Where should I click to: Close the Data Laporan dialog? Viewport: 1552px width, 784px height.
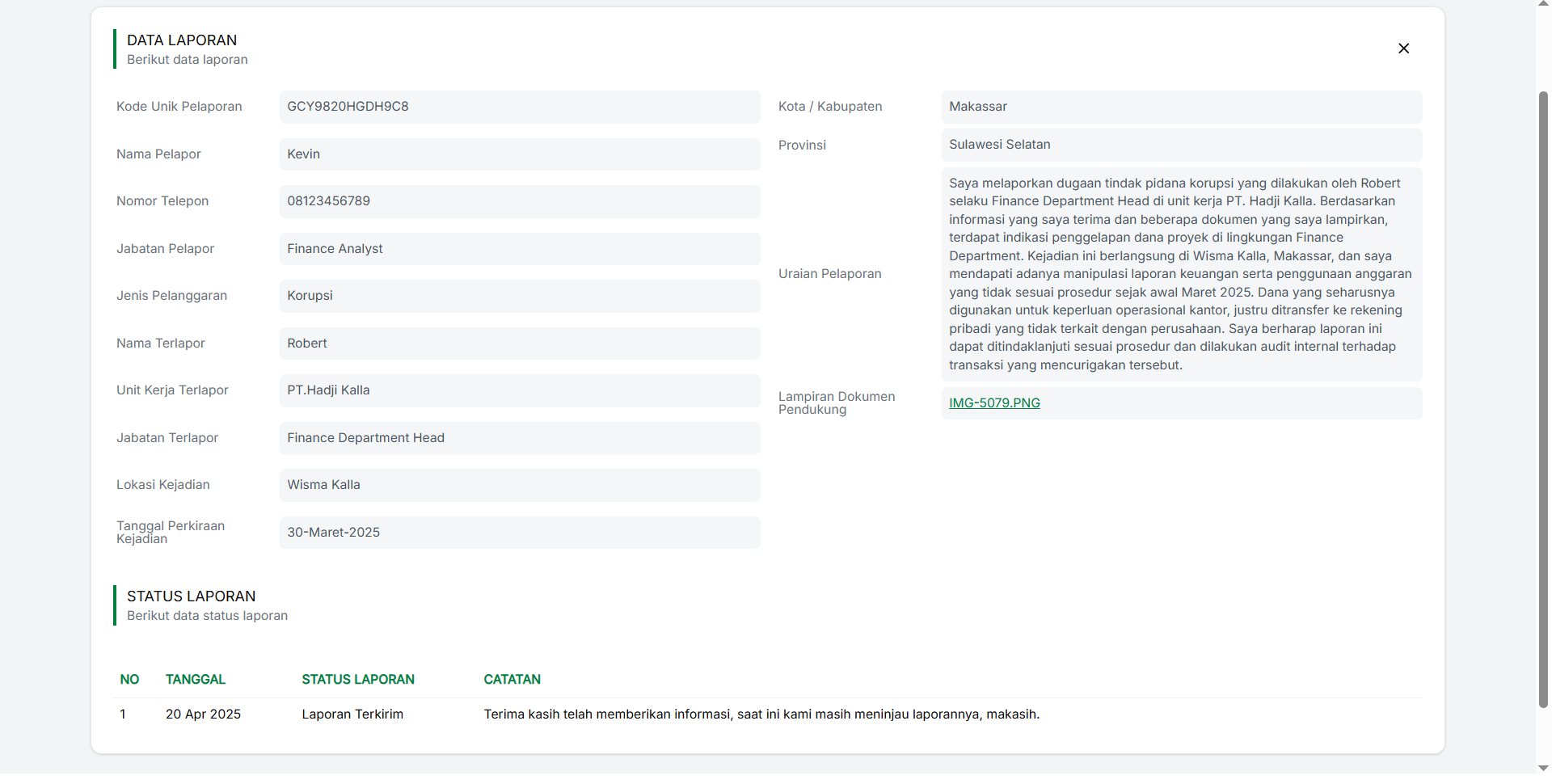pyautogui.click(x=1403, y=48)
